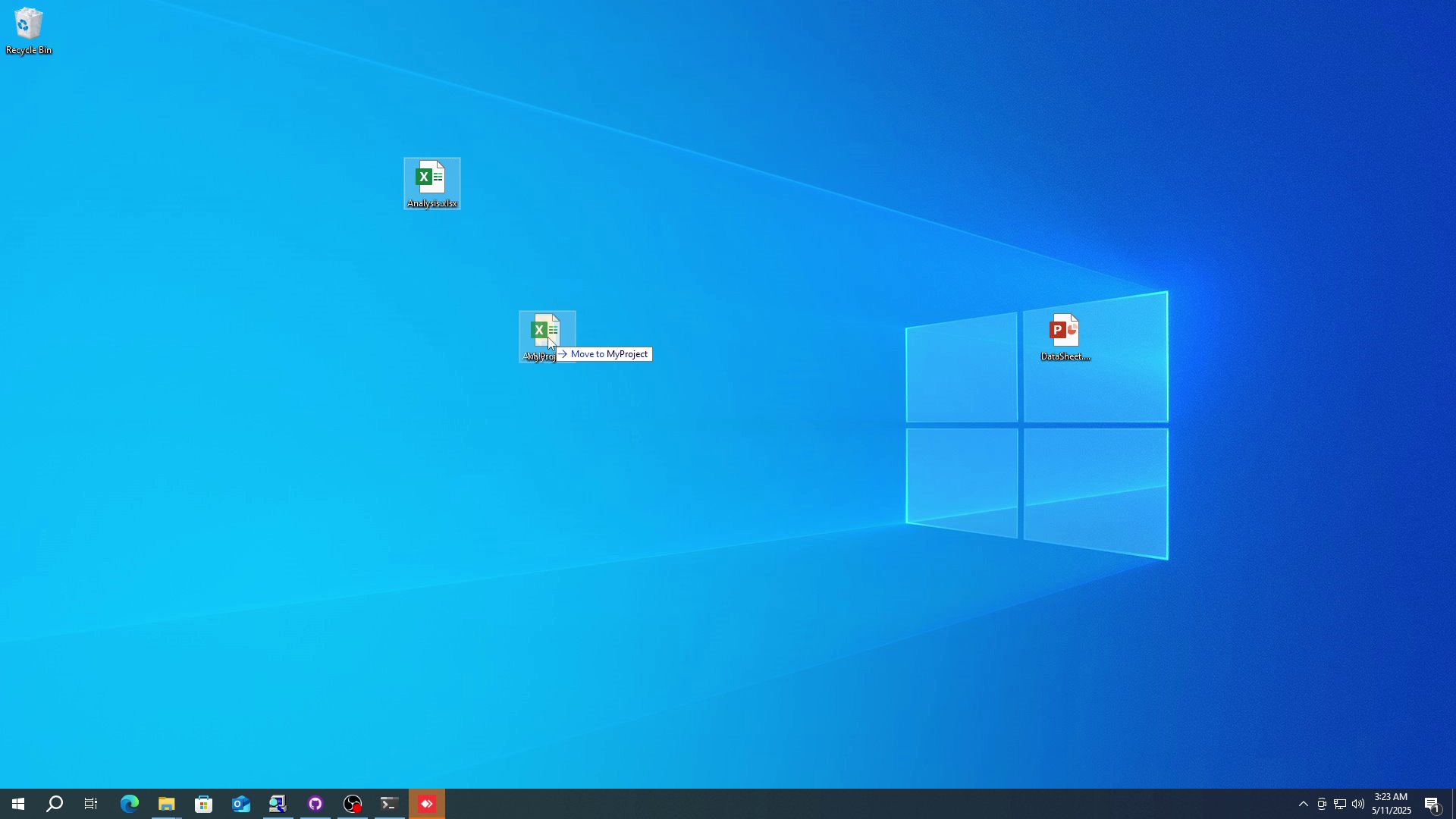Click the Meet Now camera tray icon
1456x819 pixels.
click(x=1322, y=804)
